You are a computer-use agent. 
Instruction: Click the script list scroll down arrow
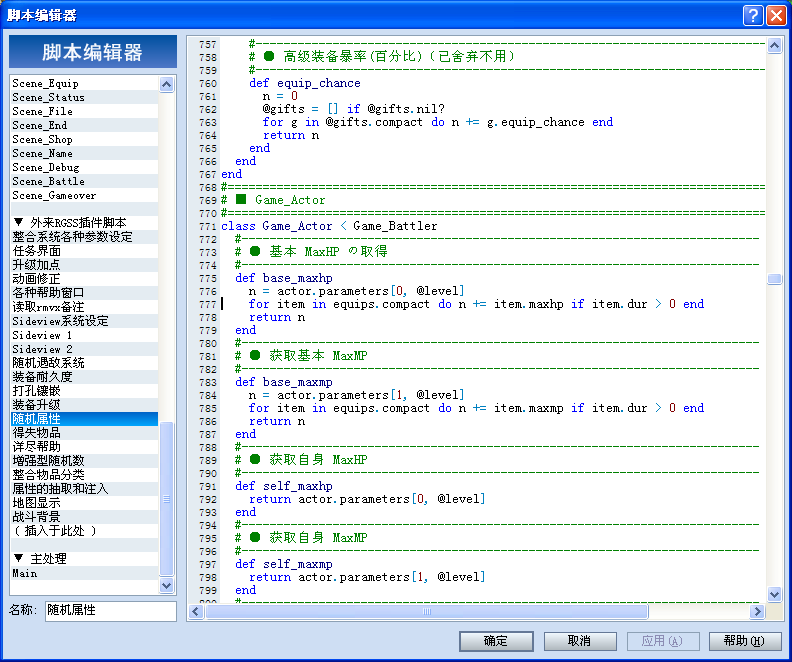(x=166, y=585)
